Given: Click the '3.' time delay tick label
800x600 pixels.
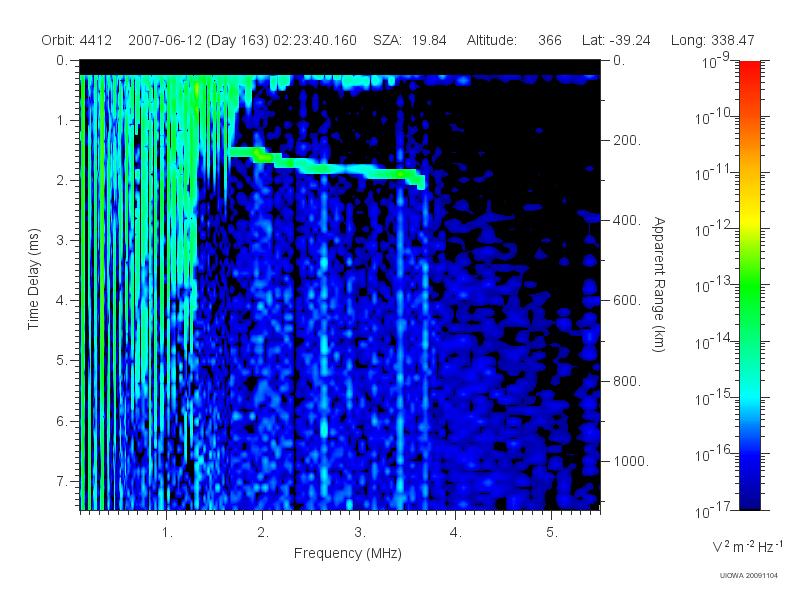Looking at the screenshot, I should tap(62, 240).
